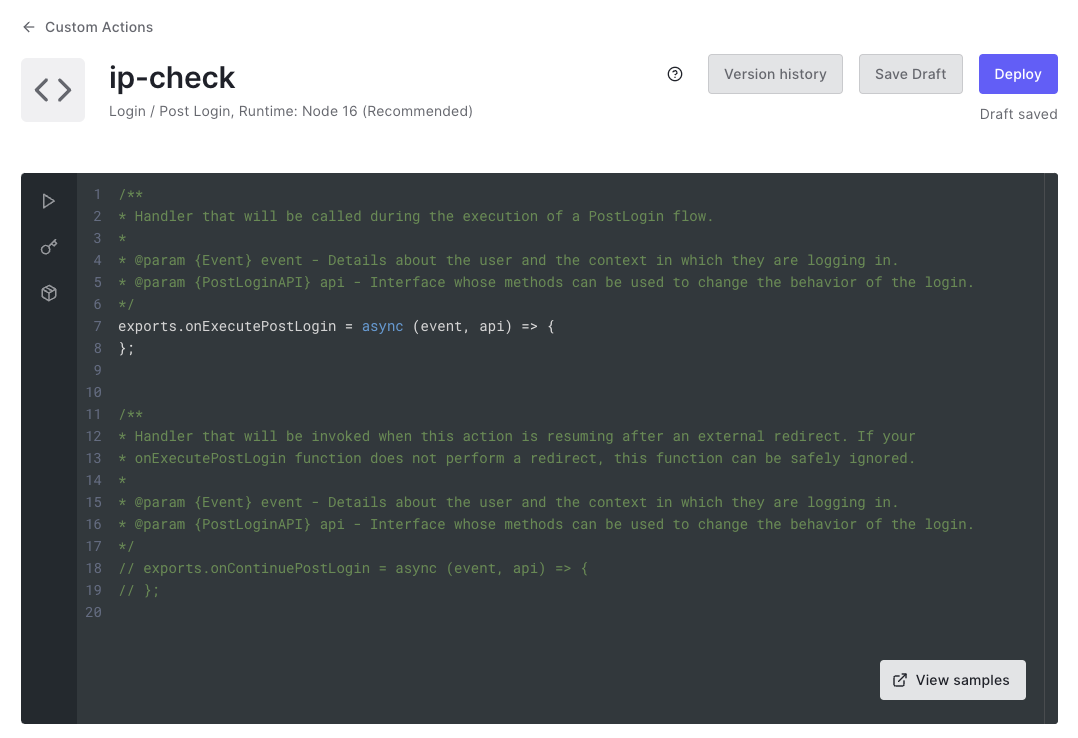Screen dimensions: 1078x738
Task: Open the Secrets key icon
Action: point(48,247)
